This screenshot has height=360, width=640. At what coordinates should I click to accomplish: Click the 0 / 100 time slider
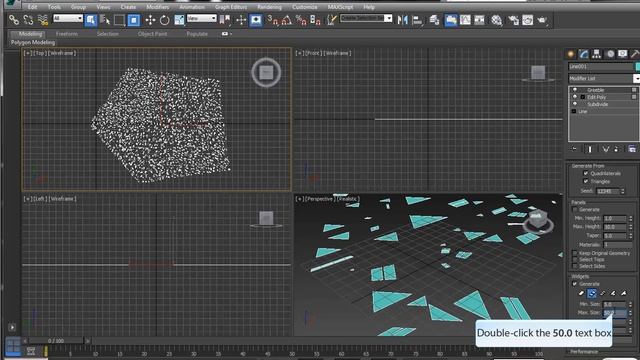point(56,340)
